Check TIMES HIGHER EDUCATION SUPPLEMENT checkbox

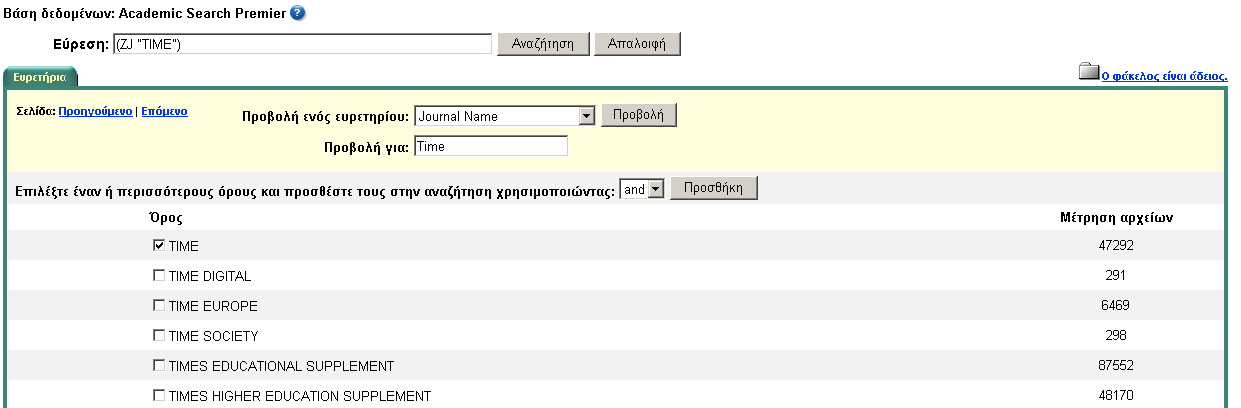coord(159,395)
